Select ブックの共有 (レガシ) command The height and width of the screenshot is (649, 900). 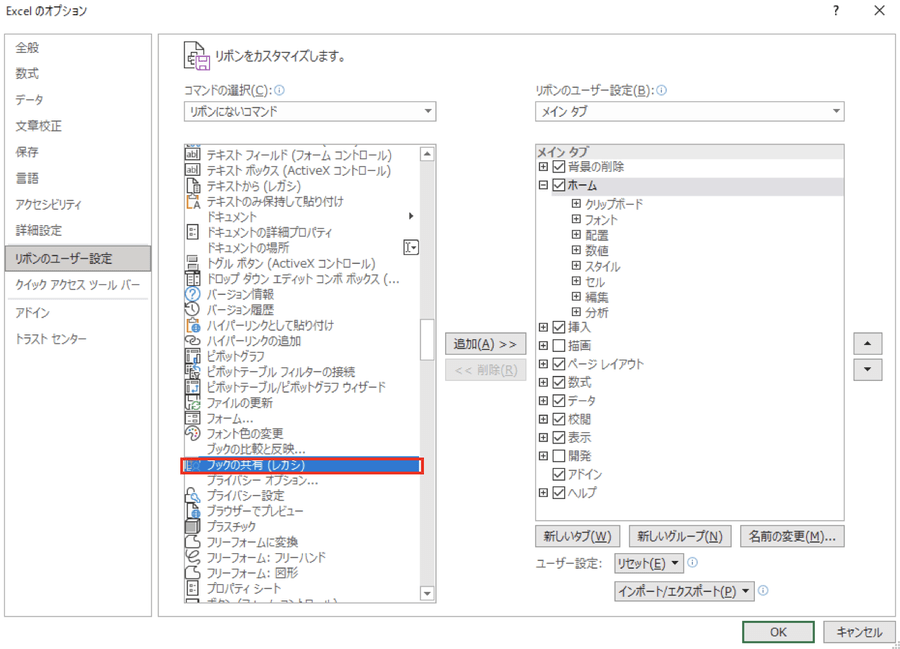coord(302,465)
